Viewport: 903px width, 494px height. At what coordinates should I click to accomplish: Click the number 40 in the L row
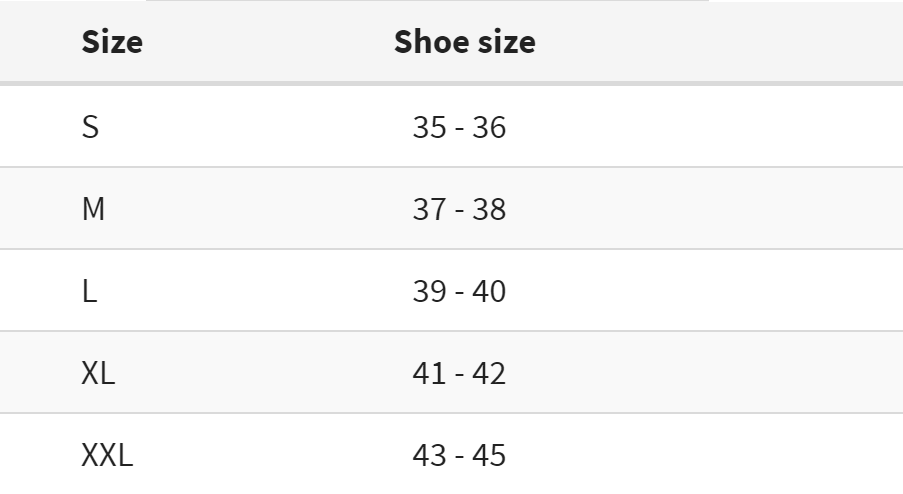[x=490, y=292]
